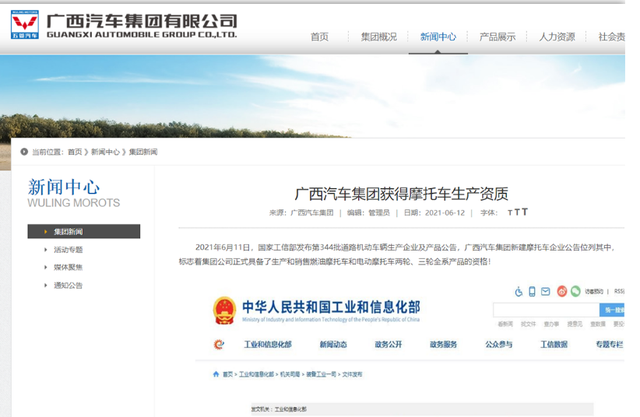Open 新闻动态 in the MIIT menu

[333, 344]
